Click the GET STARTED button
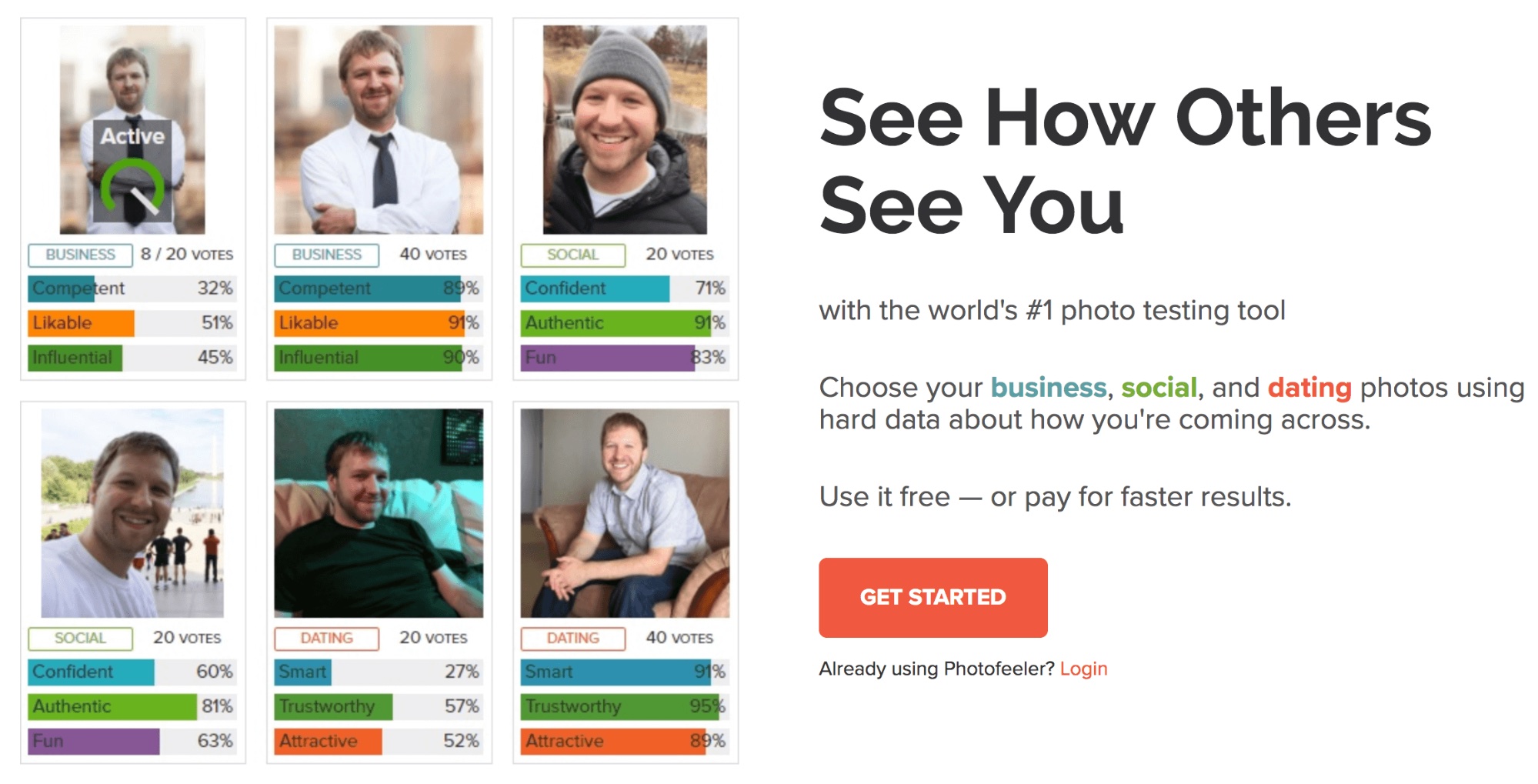 pyautogui.click(x=932, y=597)
